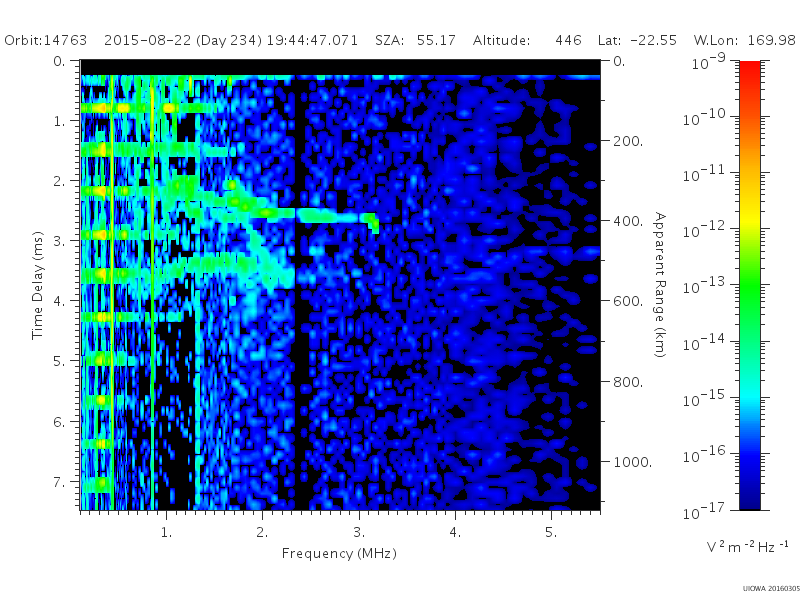Click the 4. tick label on frequency axis

(455, 532)
